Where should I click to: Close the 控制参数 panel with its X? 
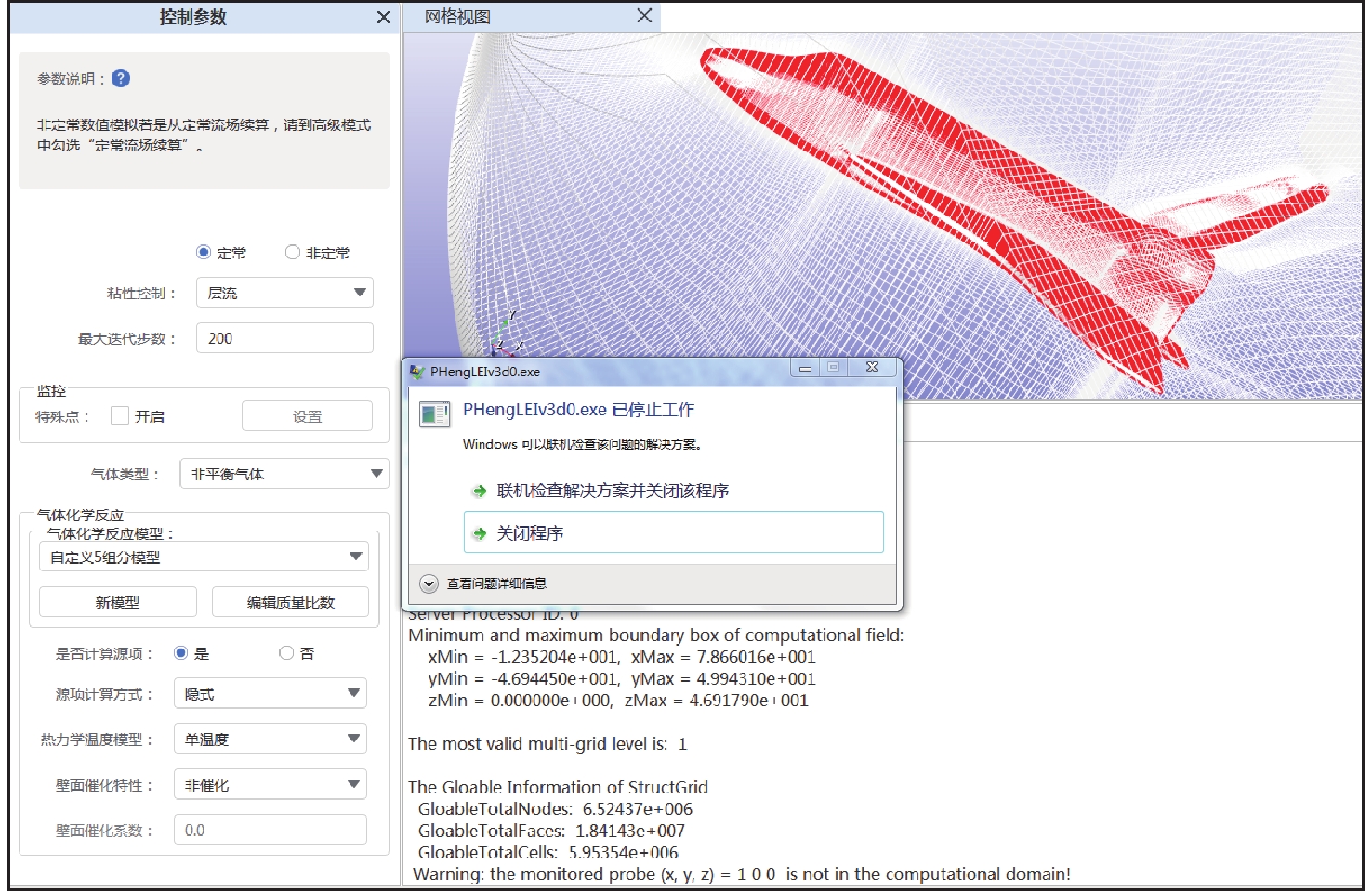point(383,18)
